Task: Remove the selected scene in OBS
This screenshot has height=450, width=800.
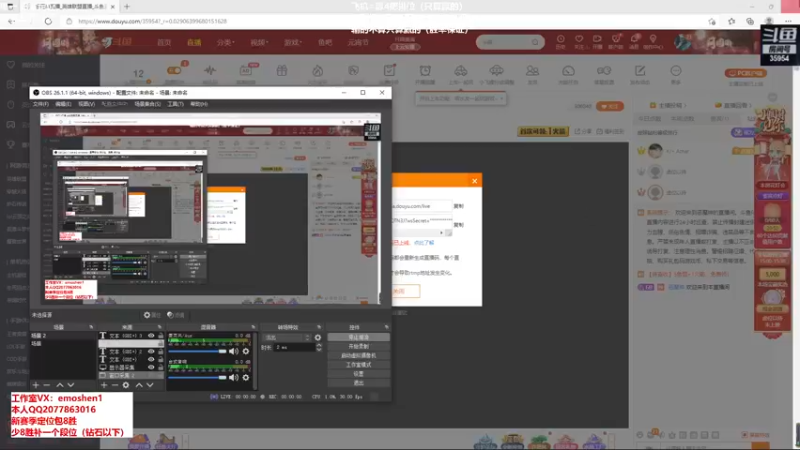Action: coord(47,385)
